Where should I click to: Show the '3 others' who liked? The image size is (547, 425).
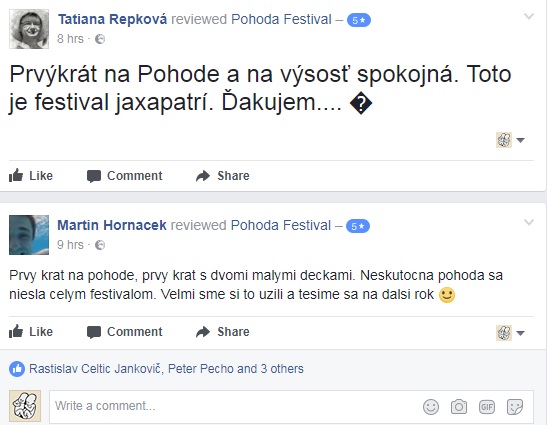click(282, 369)
